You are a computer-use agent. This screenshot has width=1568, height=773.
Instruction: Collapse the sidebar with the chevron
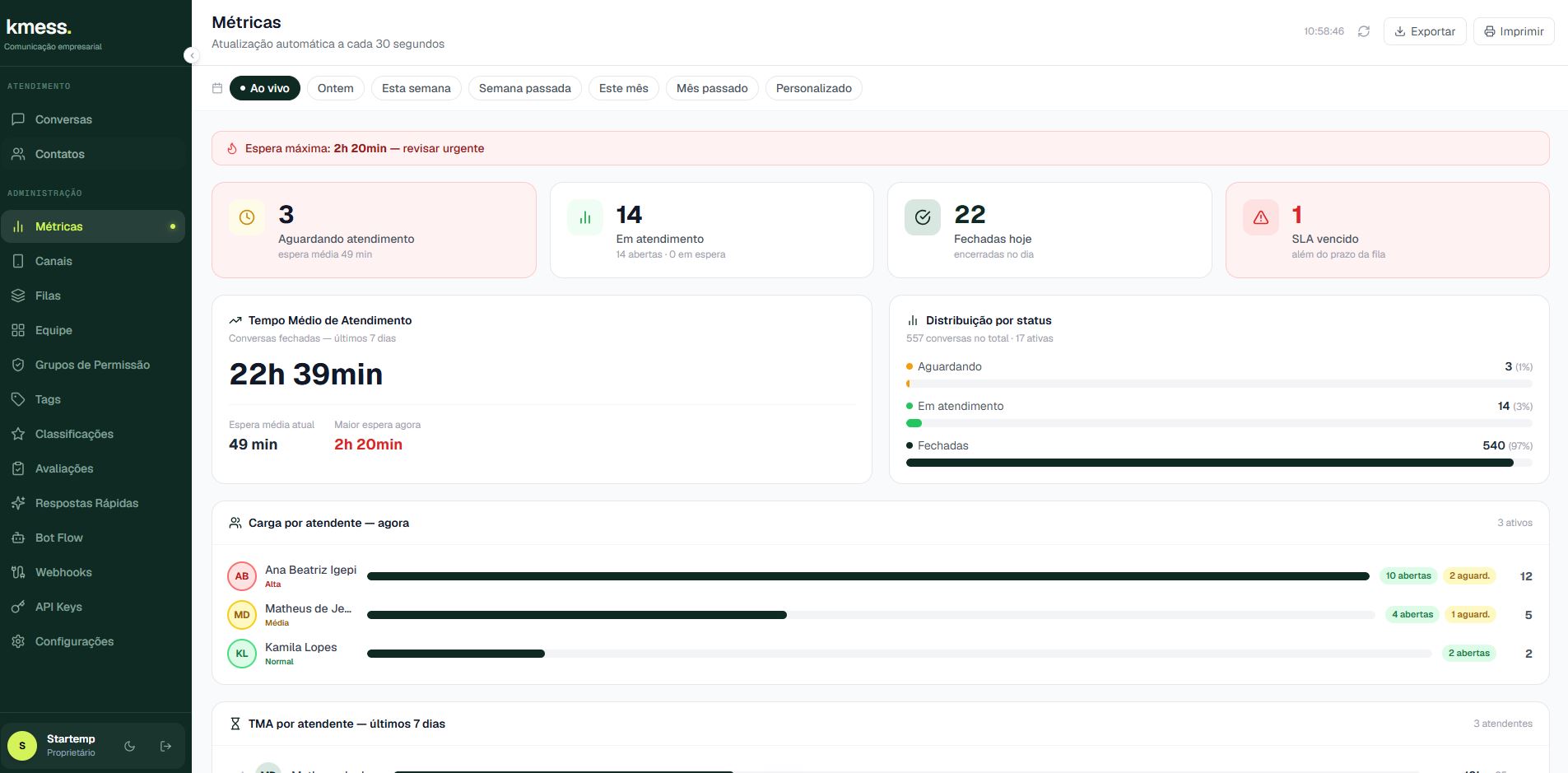[x=191, y=55]
